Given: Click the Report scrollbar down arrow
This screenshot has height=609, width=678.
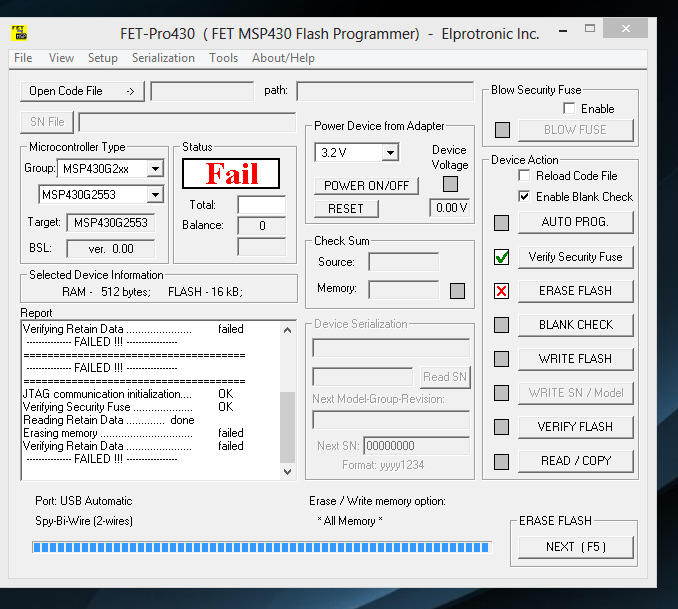Looking at the screenshot, I should pos(288,472).
